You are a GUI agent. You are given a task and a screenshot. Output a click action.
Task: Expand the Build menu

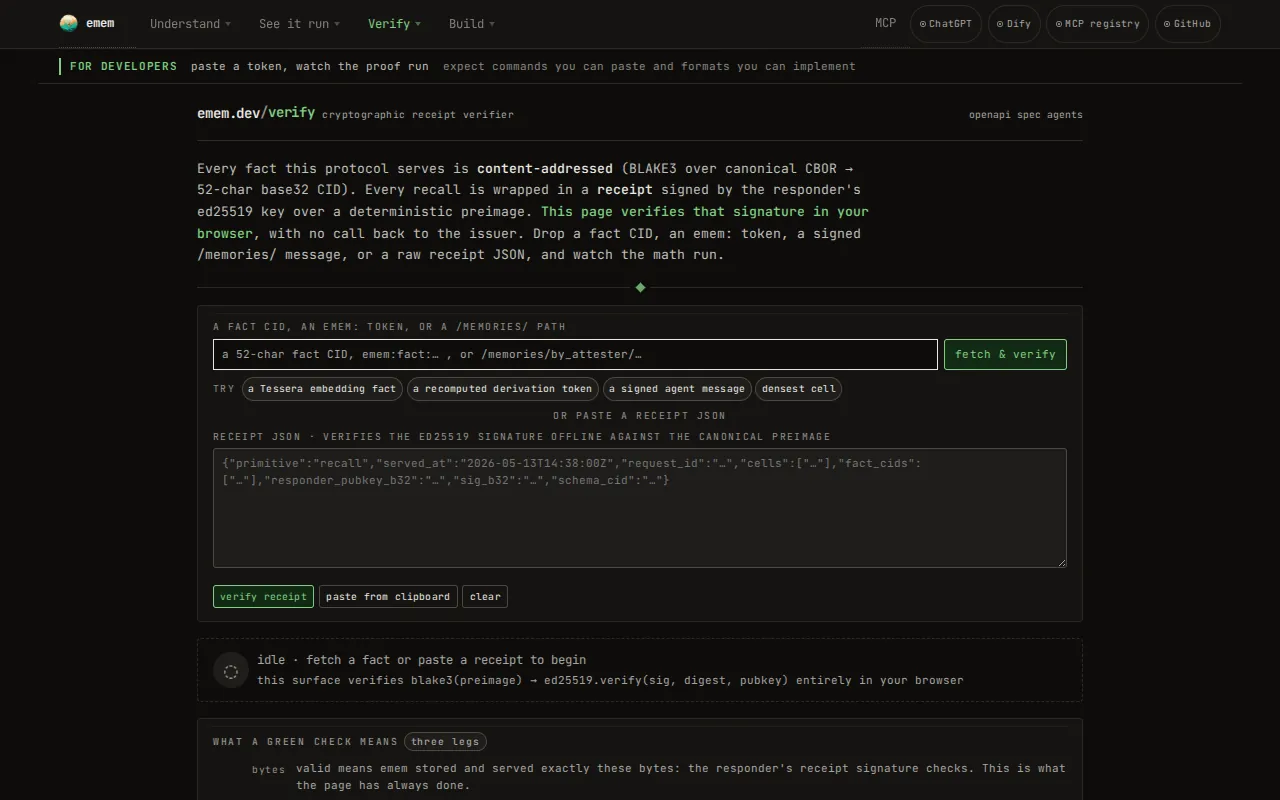point(472,24)
